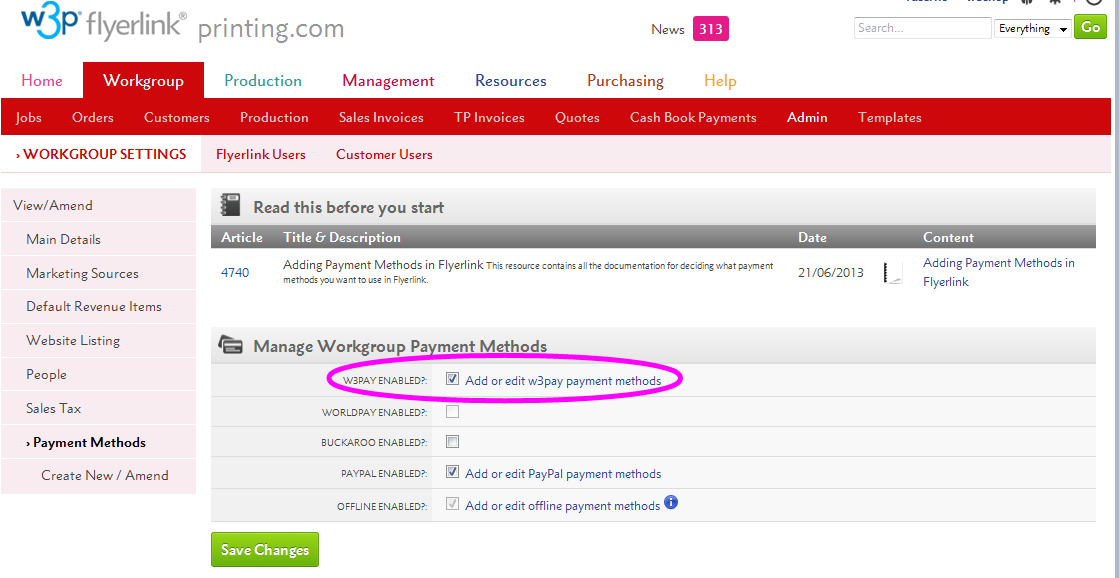Open the pink 313 news badge

coord(711,29)
